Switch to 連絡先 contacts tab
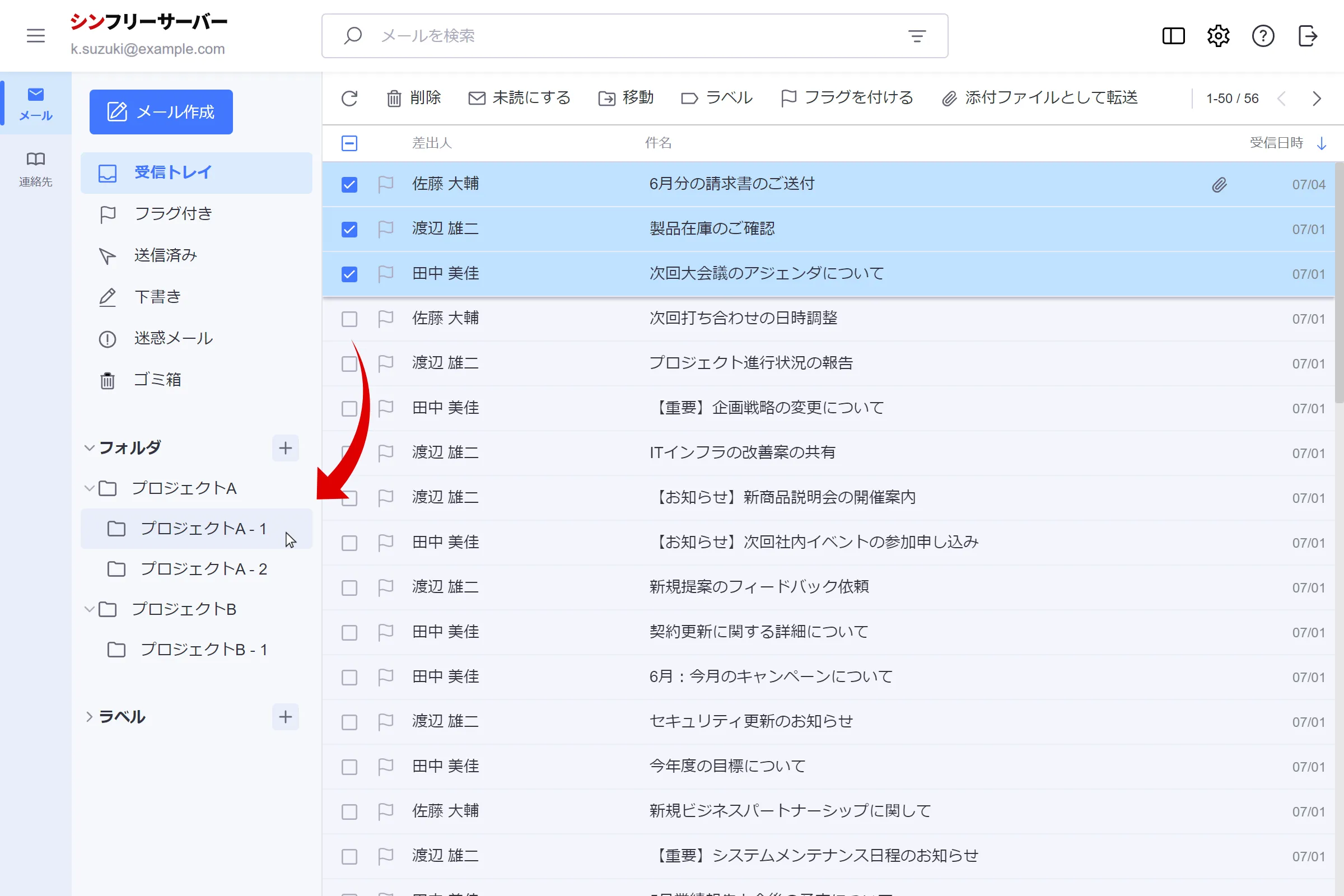This screenshot has height=896, width=1344. pyautogui.click(x=35, y=169)
